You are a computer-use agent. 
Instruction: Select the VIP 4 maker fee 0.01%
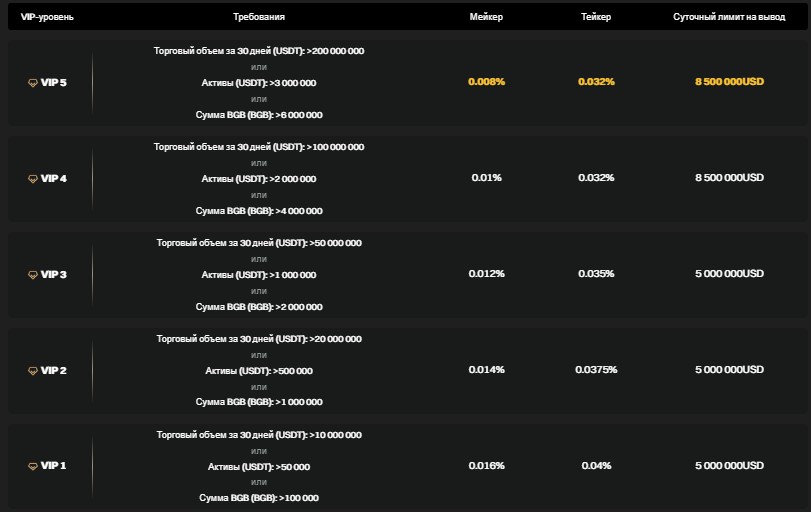[x=486, y=178]
